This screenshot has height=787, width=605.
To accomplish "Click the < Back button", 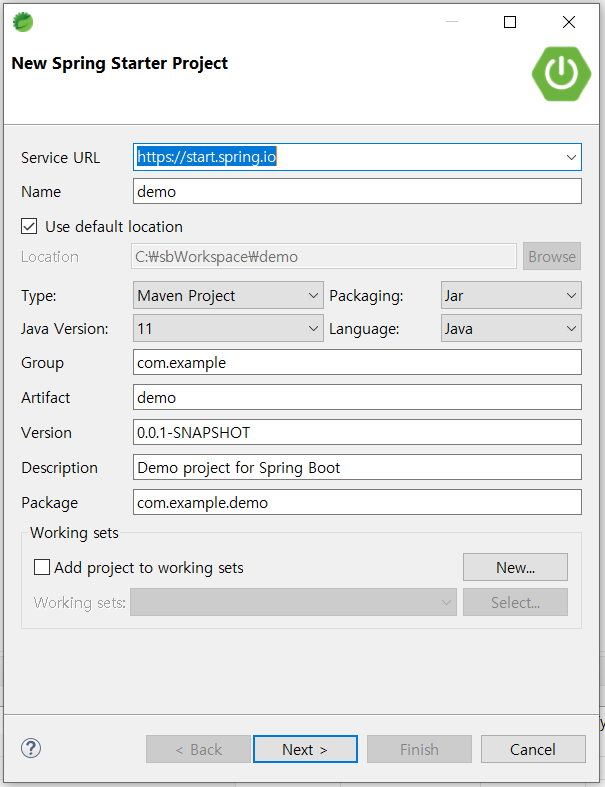I will (x=198, y=749).
